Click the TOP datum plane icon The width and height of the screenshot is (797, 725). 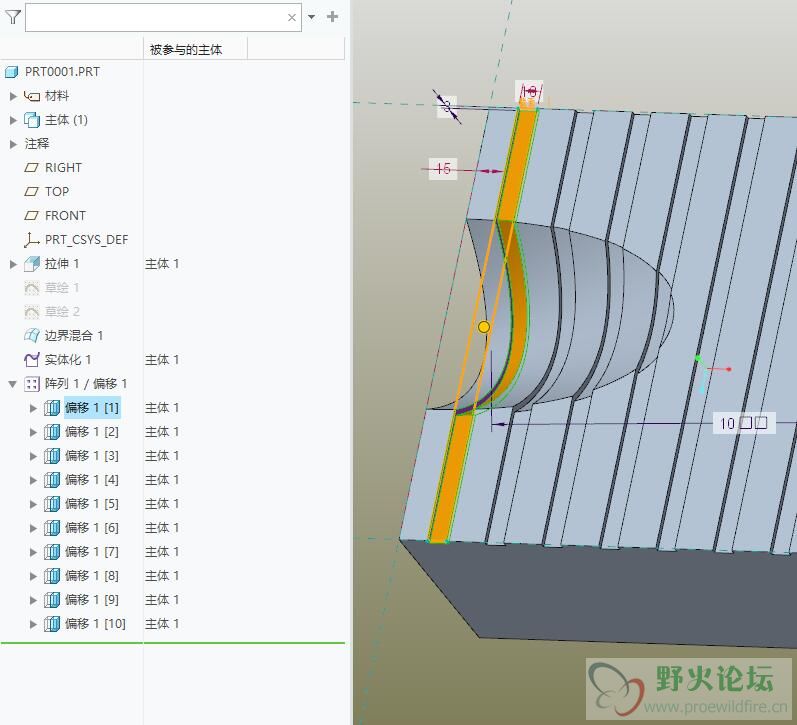(32, 192)
